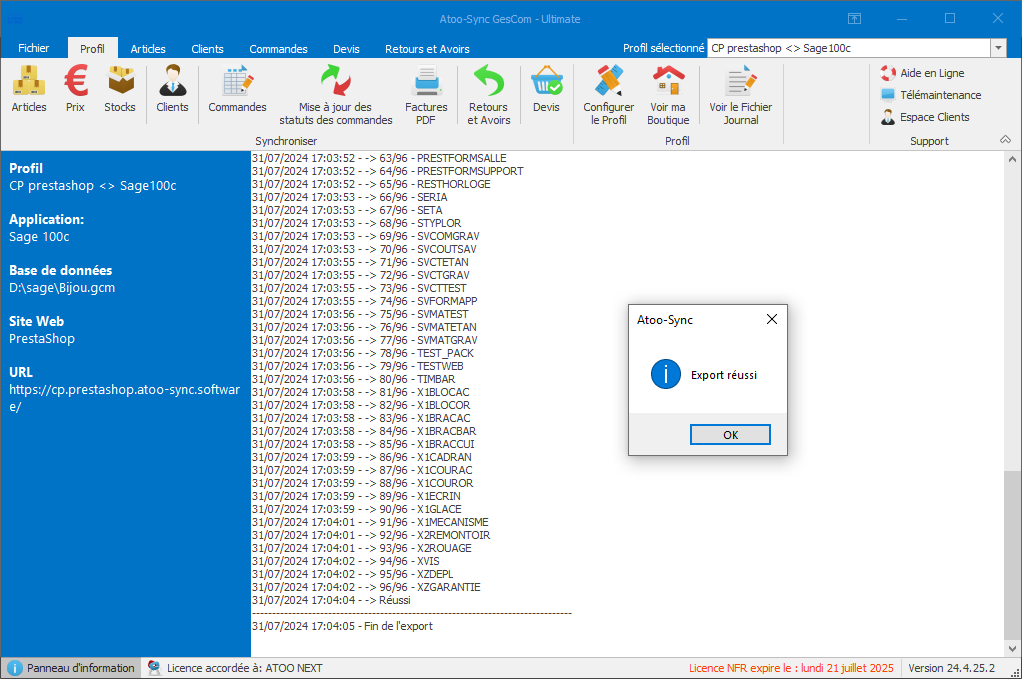Click the app icon in the title bar
This screenshot has width=1022, height=679.
pos(14,20)
